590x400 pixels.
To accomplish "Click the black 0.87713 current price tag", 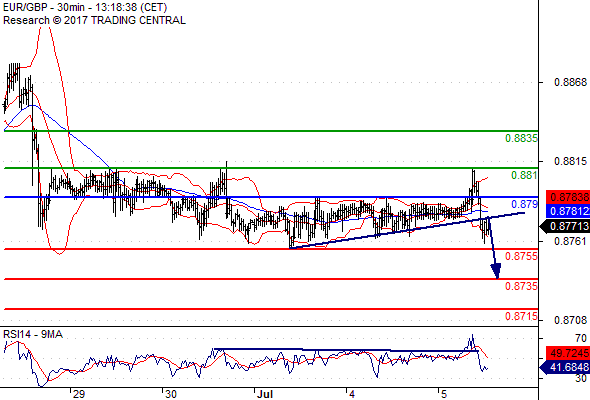I will point(565,226).
